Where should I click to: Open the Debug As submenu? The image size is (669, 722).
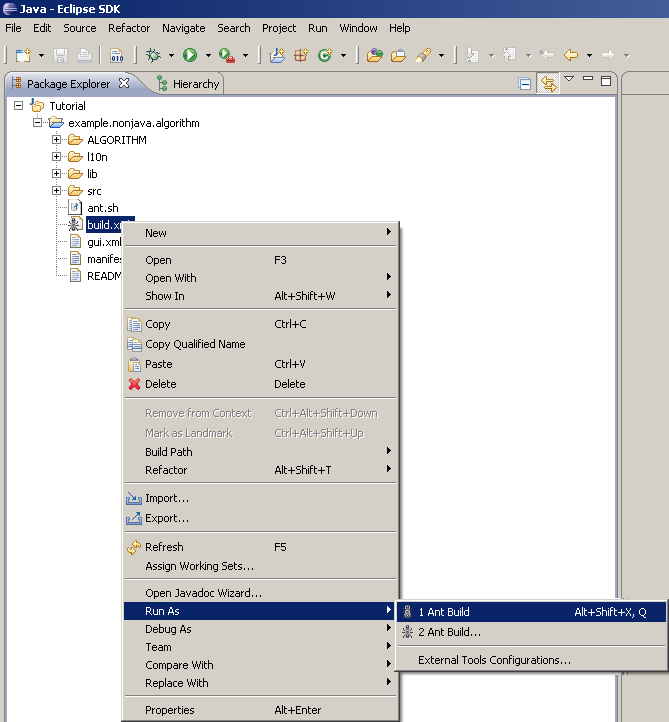(261, 629)
